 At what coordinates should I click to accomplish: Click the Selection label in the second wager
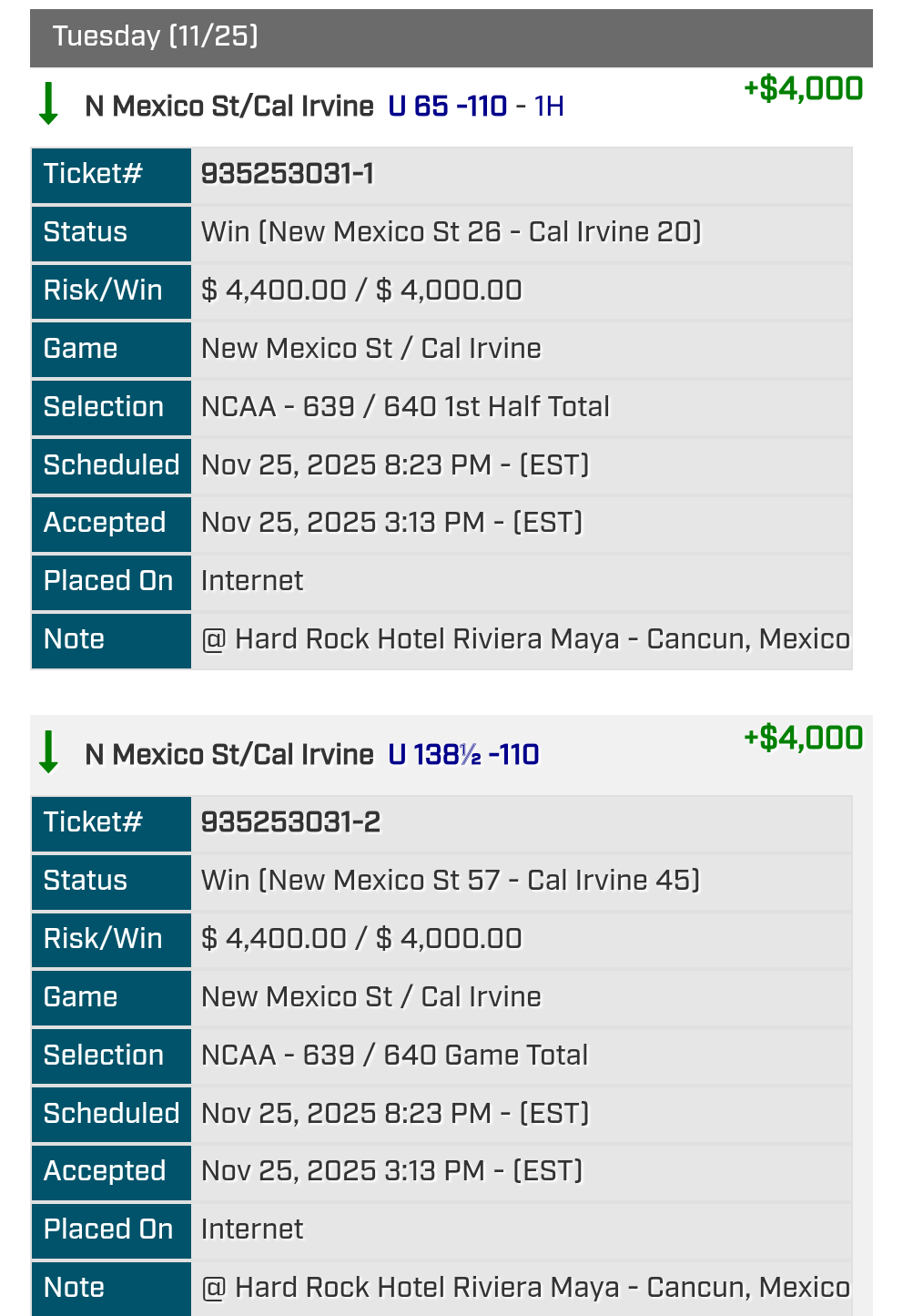(104, 1056)
